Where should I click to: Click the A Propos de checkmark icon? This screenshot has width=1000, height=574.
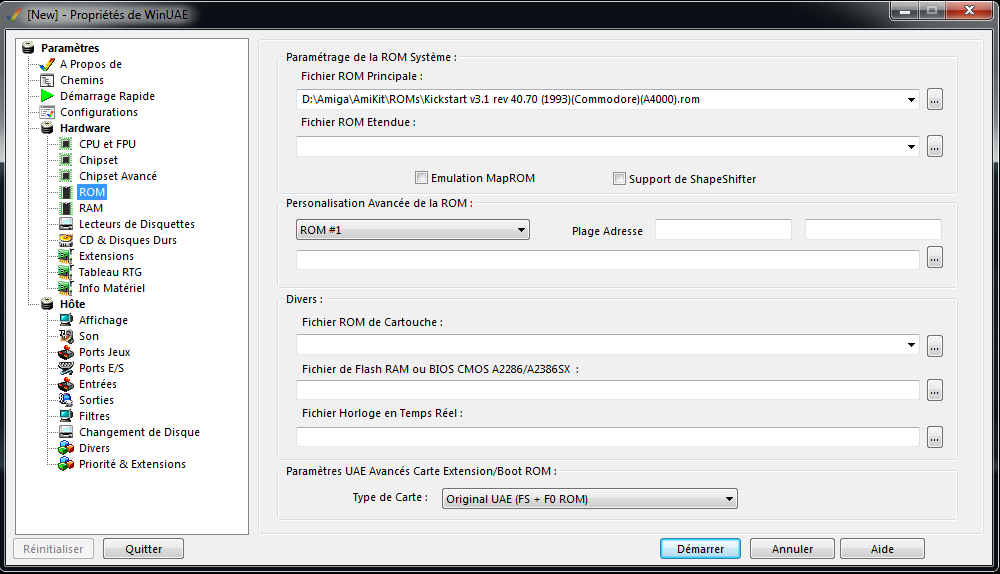(x=47, y=64)
